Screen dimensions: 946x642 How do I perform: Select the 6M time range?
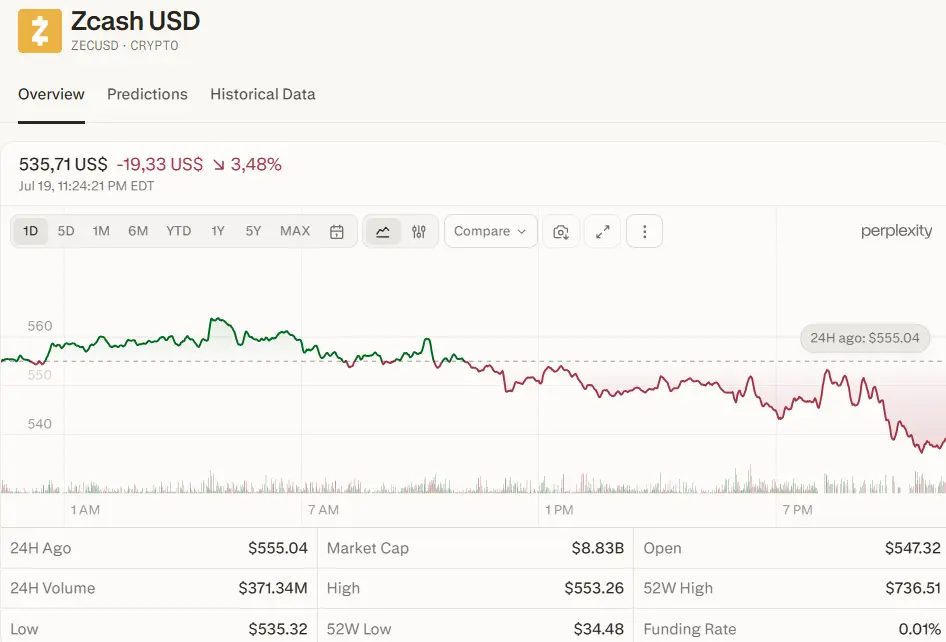(138, 231)
